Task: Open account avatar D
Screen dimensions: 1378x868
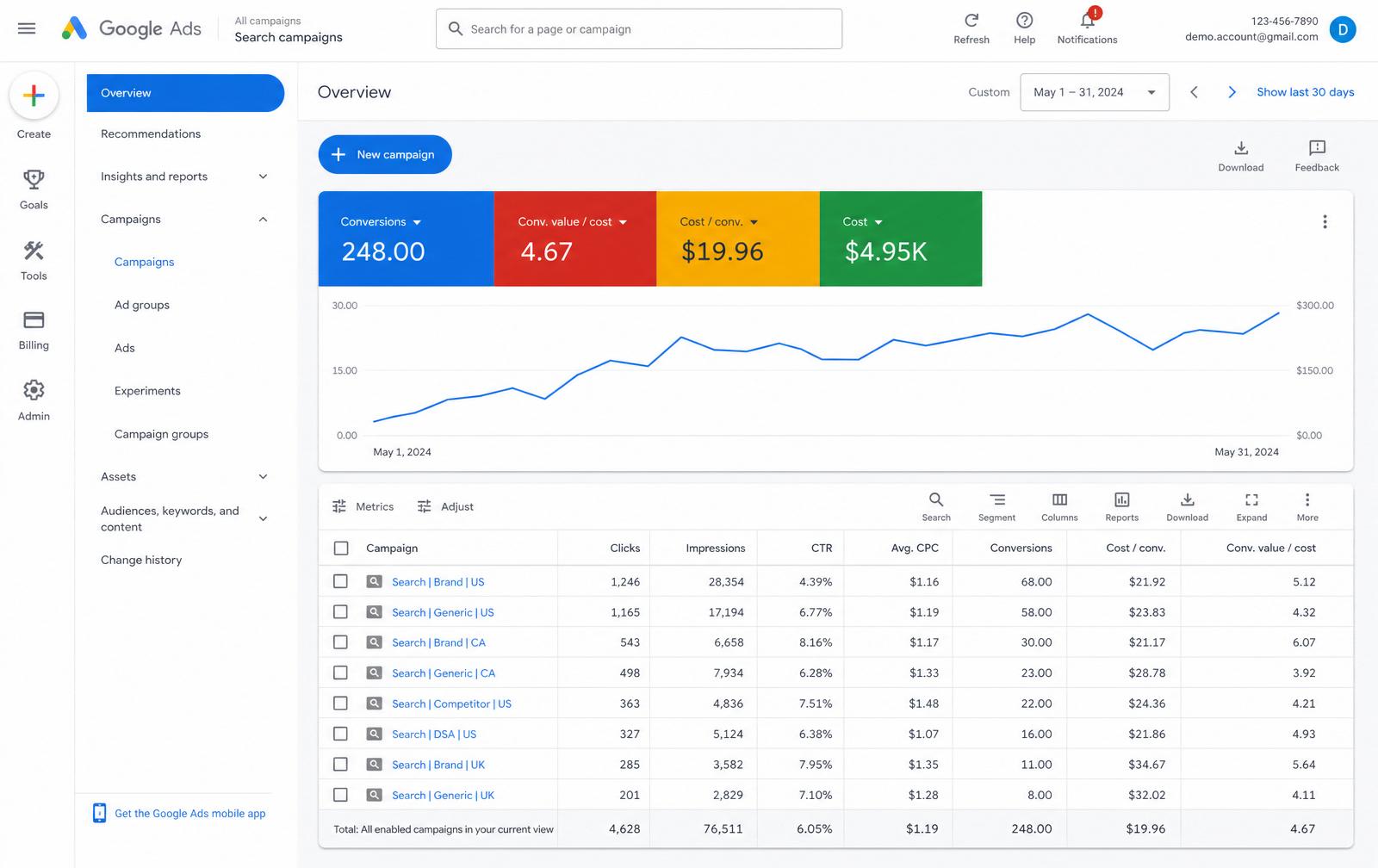Action: pos(1342,29)
